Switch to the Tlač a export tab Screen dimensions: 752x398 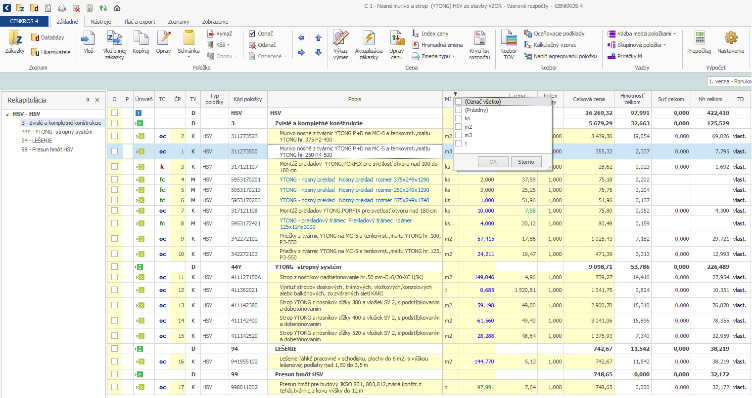click(140, 22)
